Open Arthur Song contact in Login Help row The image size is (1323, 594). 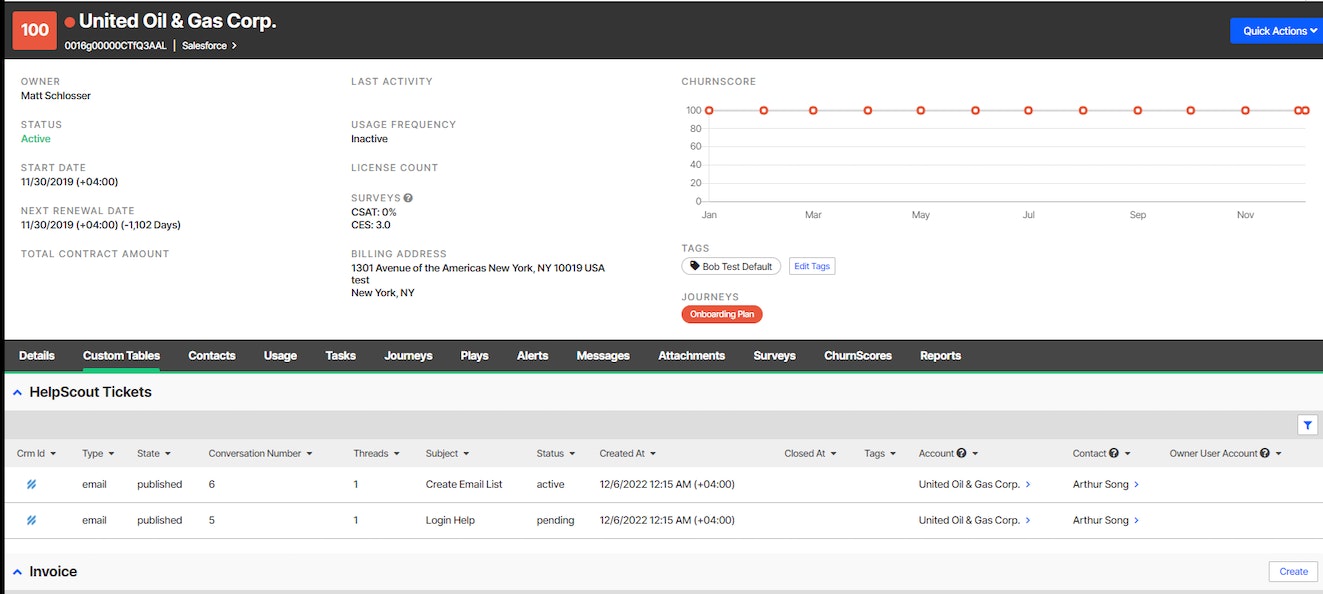[1105, 520]
